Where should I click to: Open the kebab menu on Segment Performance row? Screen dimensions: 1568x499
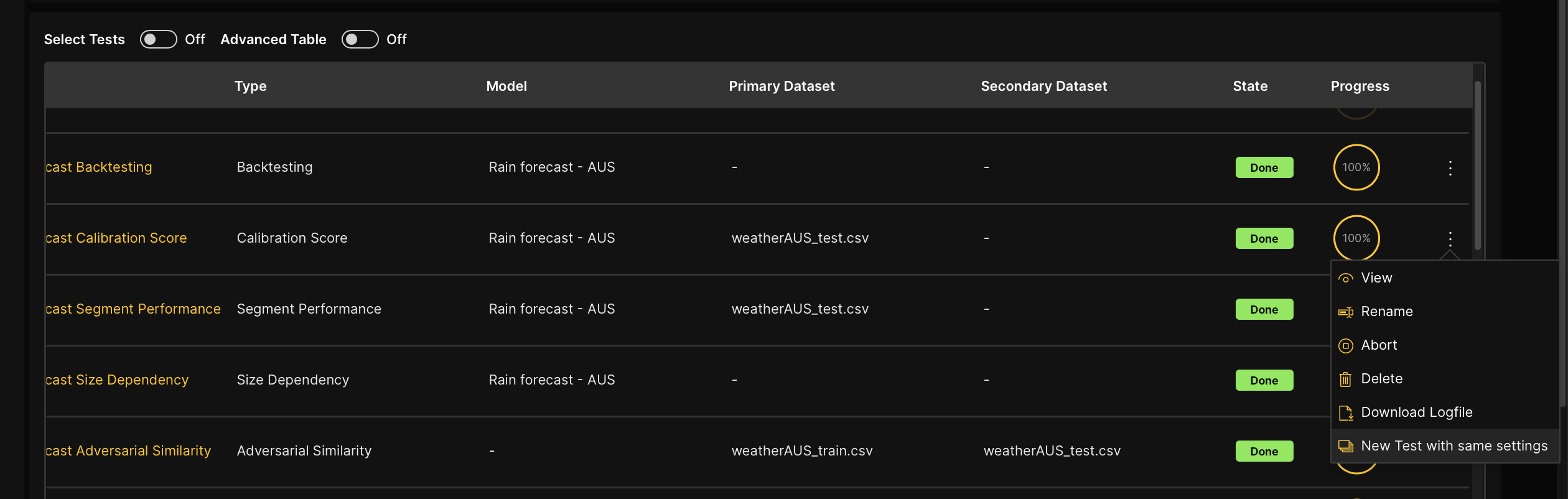pyautogui.click(x=1450, y=309)
